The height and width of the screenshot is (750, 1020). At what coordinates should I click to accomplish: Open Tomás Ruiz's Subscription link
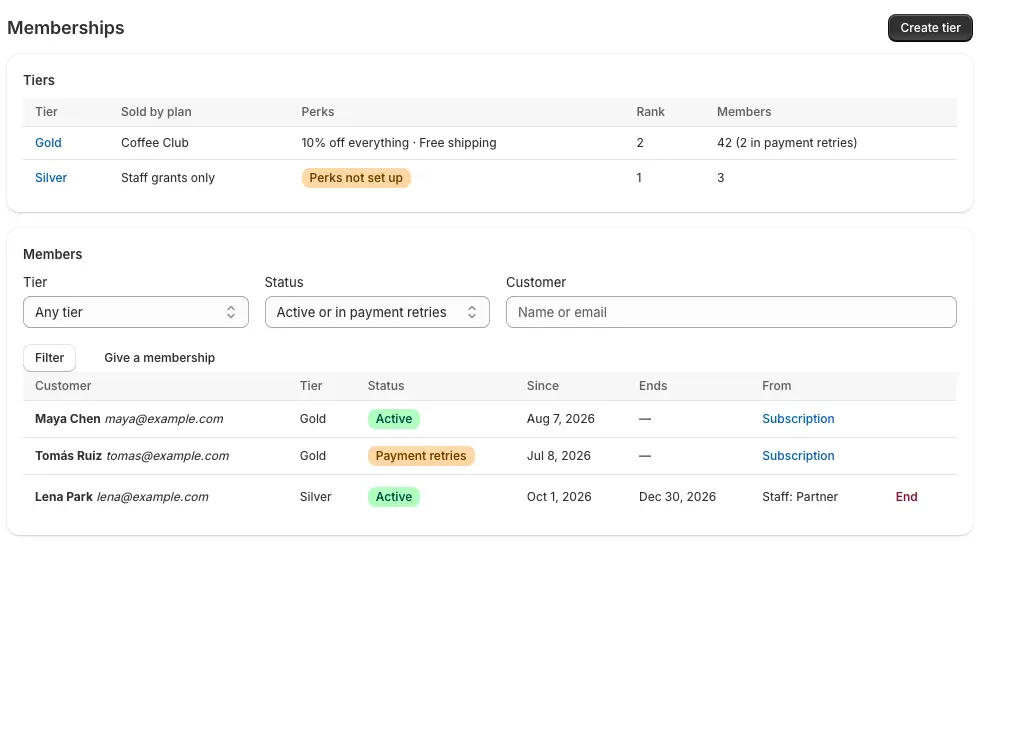tap(798, 456)
